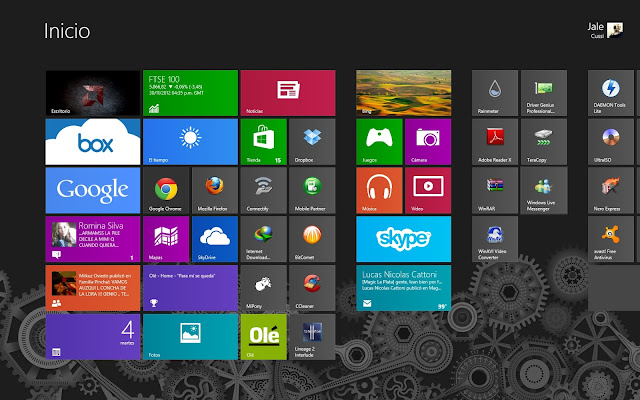Open the Escritorio desktop tile
Image resolution: width=640 pixels, height=400 pixels.
(93, 93)
